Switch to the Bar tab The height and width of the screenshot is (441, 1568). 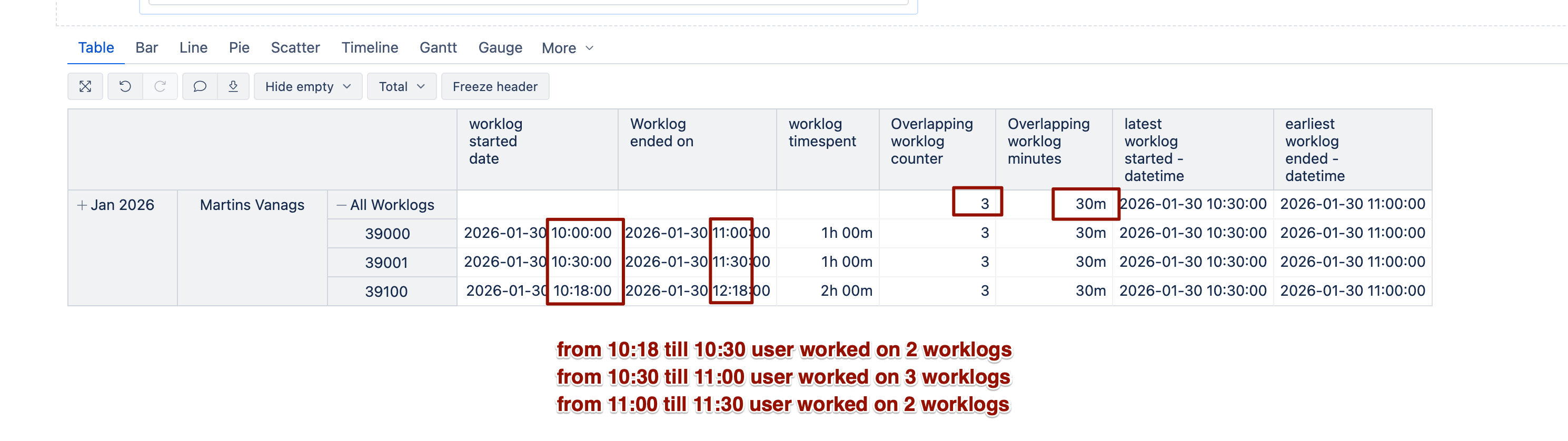pos(147,47)
